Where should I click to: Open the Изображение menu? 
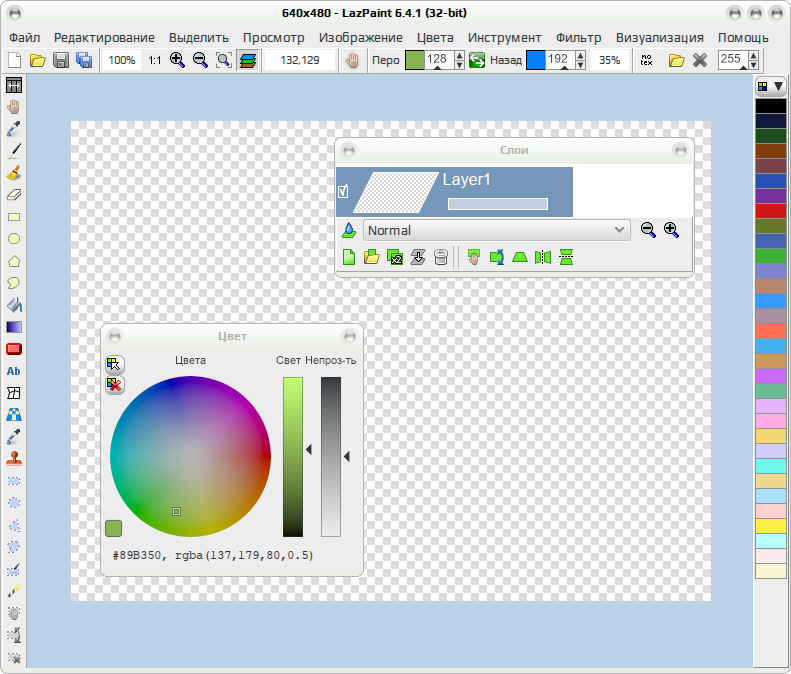pyautogui.click(x=361, y=38)
